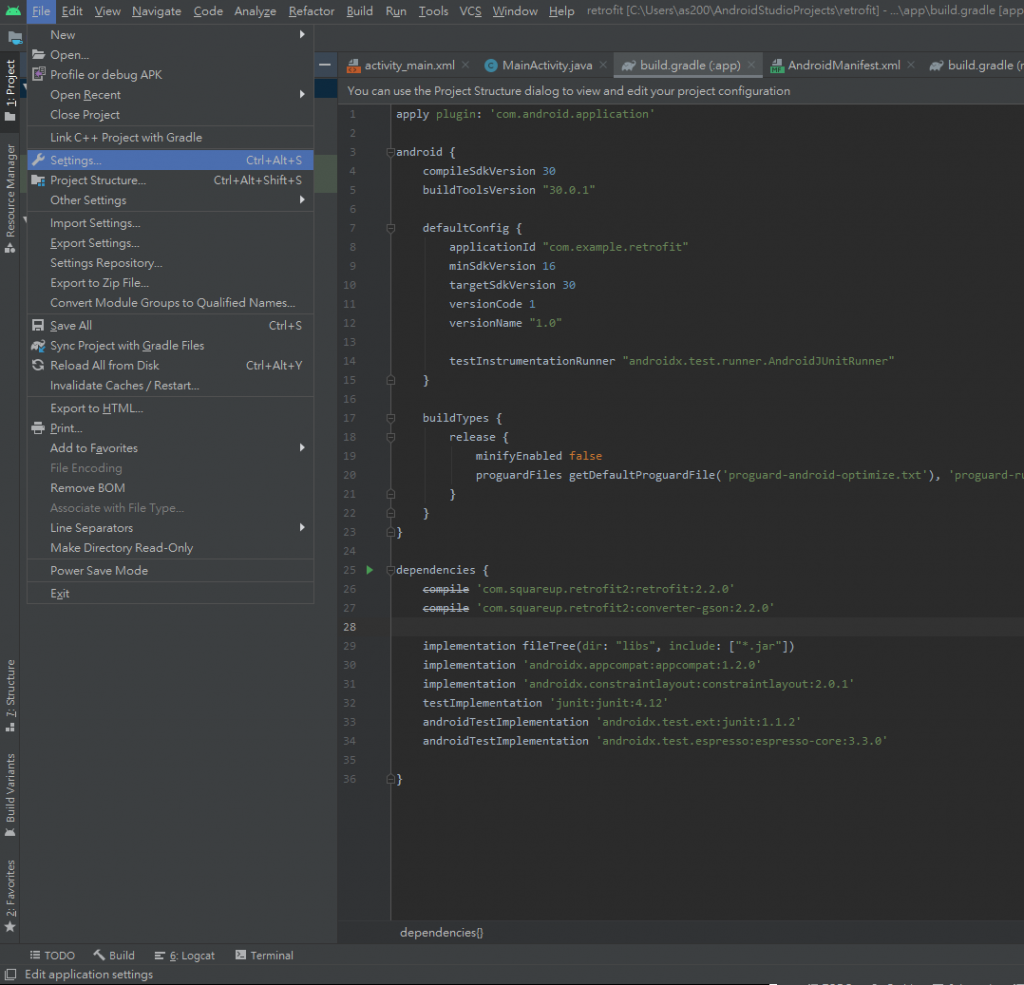Click the dependencies{} breadcrumb
The width and height of the screenshot is (1024, 985).
tap(441, 932)
